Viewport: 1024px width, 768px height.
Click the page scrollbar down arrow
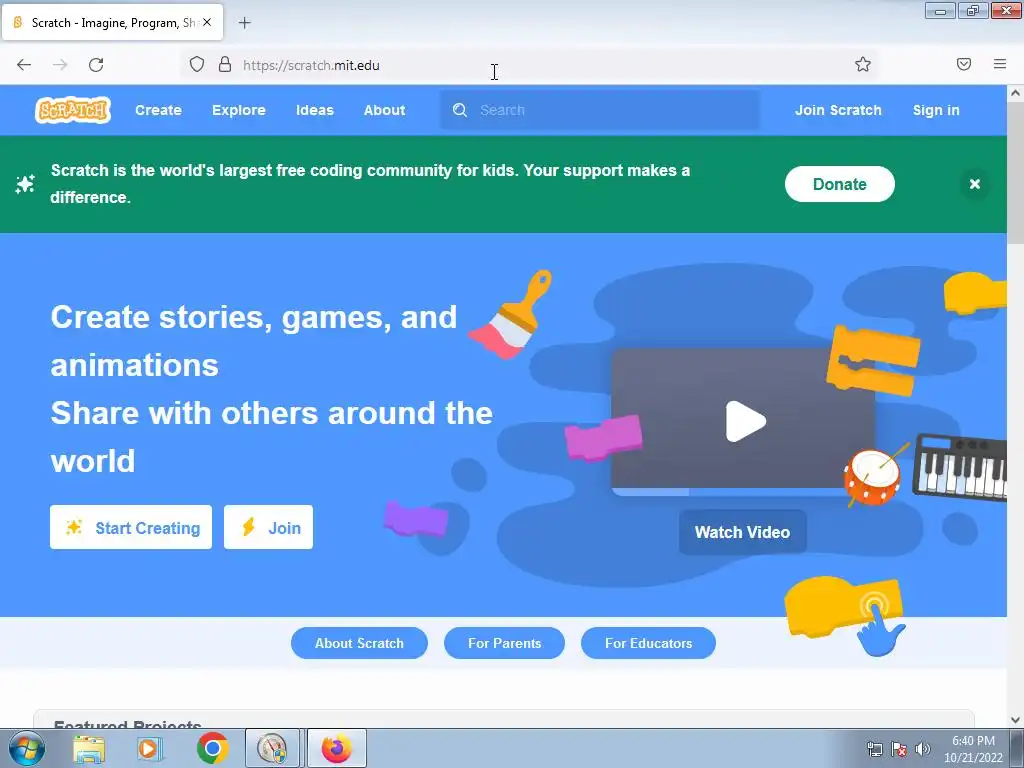pyautogui.click(x=1016, y=720)
